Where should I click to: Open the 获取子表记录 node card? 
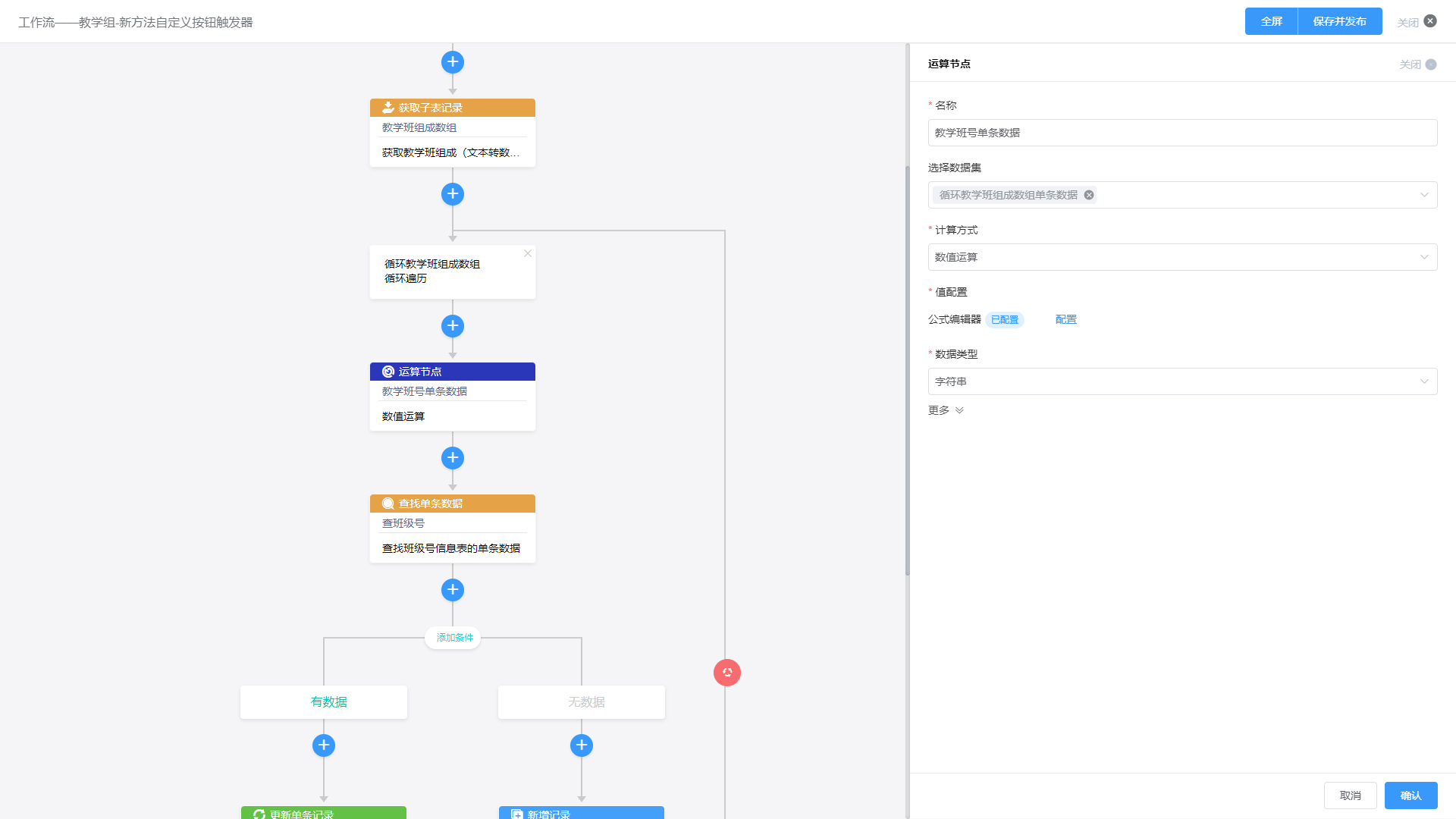(453, 133)
